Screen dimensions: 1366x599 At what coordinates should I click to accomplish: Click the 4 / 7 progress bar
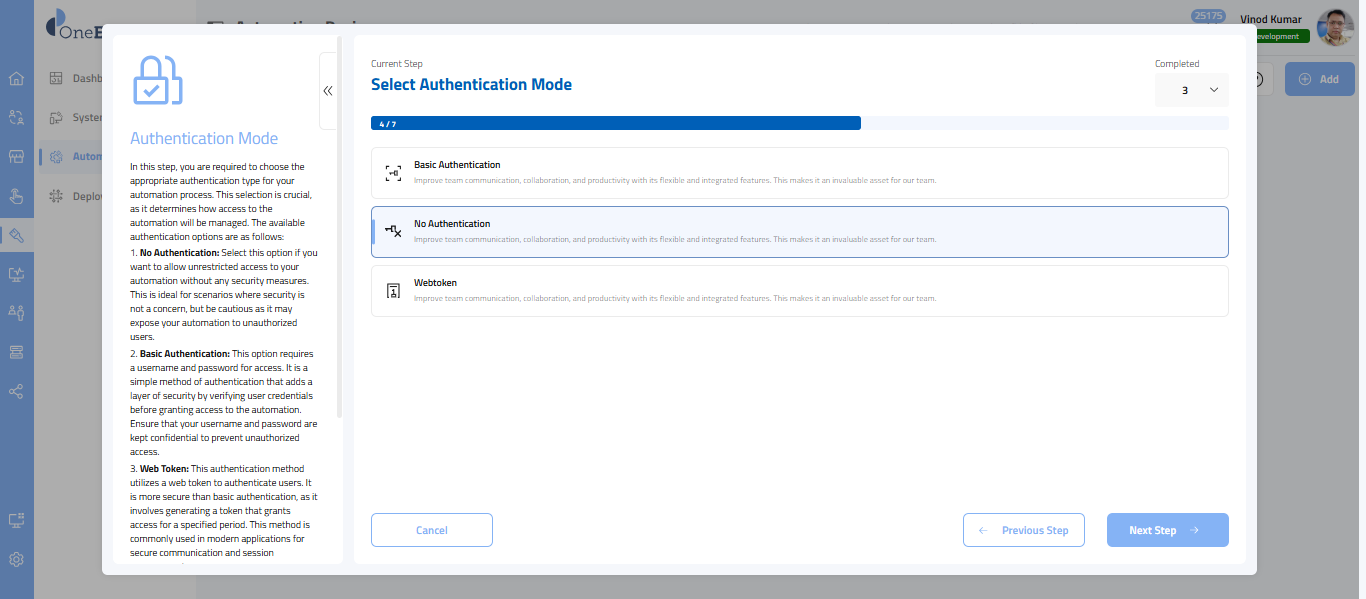coord(615,123)
